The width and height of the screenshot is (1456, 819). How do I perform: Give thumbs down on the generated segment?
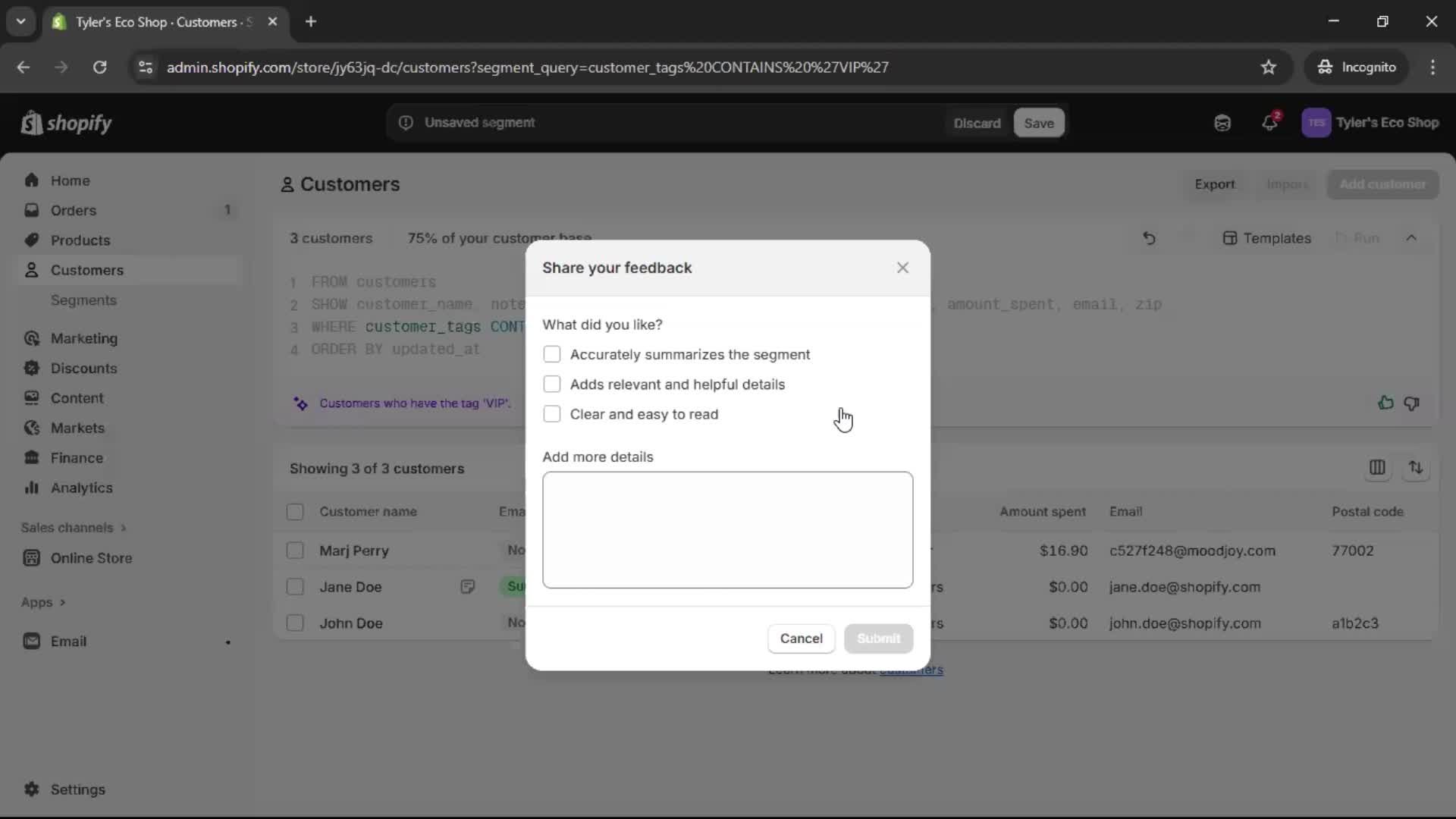(1413, 403)
